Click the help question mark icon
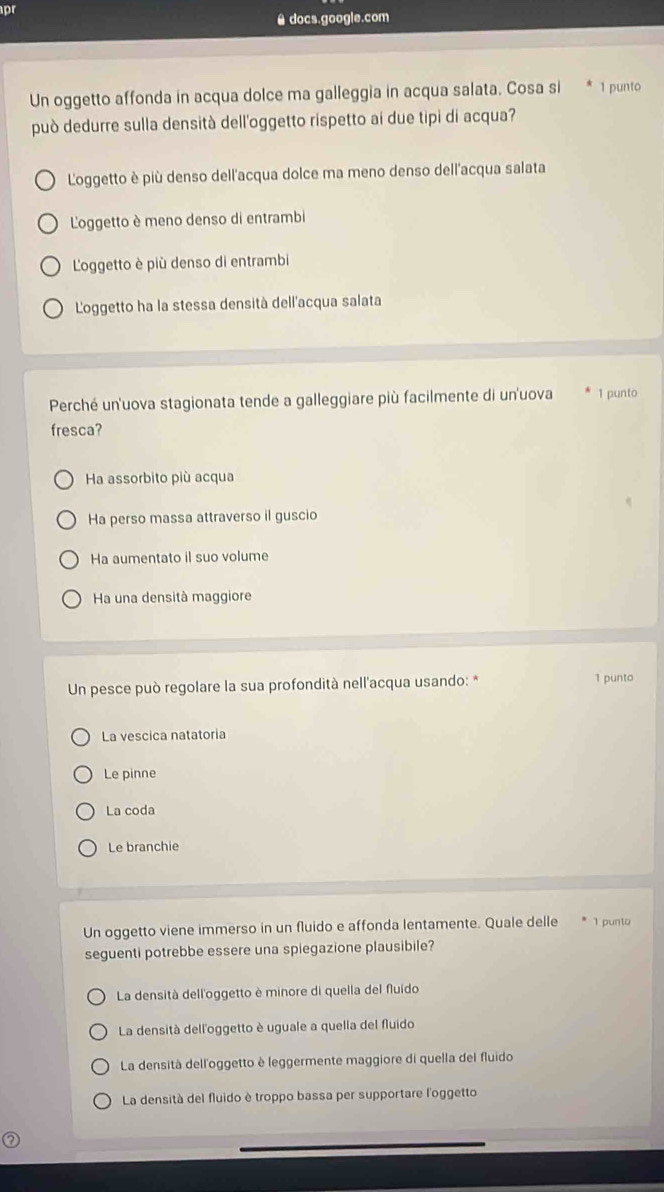 click(11, 1139)
